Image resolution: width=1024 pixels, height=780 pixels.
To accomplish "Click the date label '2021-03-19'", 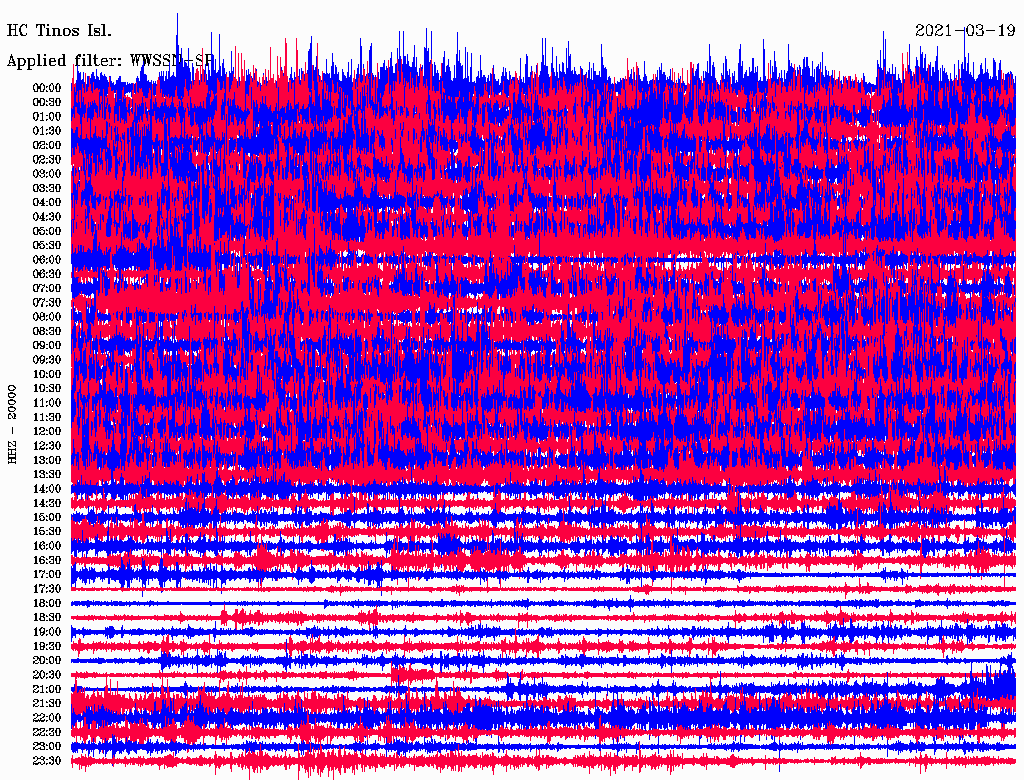I will tap(965, 31).
